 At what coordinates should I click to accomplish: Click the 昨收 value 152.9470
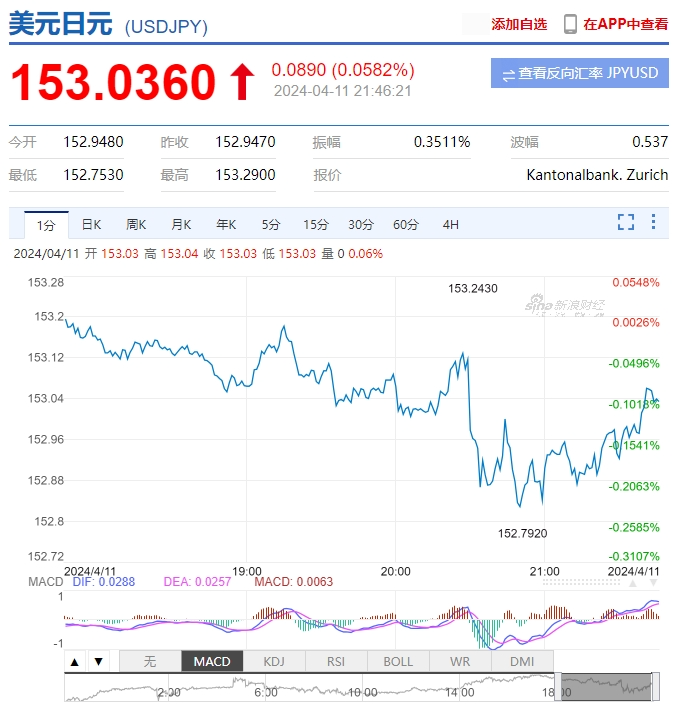click(x=245, y=142)
